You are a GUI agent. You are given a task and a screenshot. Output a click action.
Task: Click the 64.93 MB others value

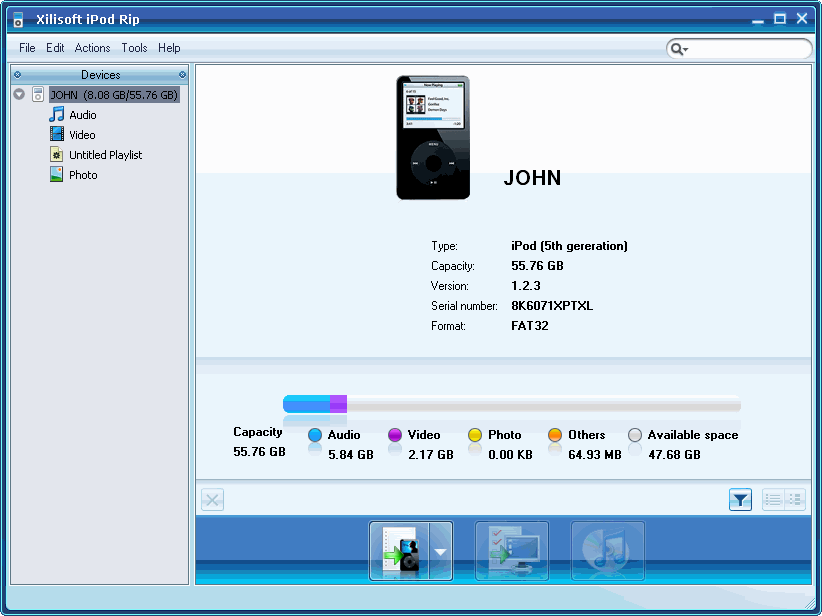pos(594,455)
